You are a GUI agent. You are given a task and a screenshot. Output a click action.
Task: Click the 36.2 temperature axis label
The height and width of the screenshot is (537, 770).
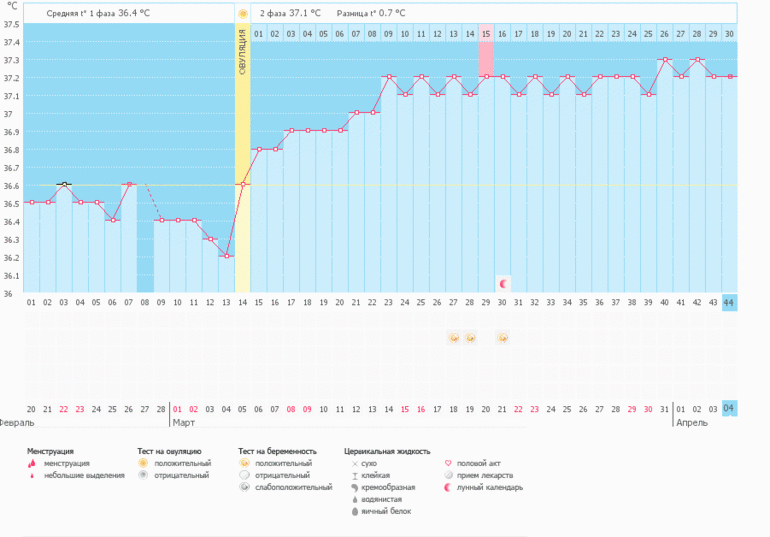click(12, 258)
